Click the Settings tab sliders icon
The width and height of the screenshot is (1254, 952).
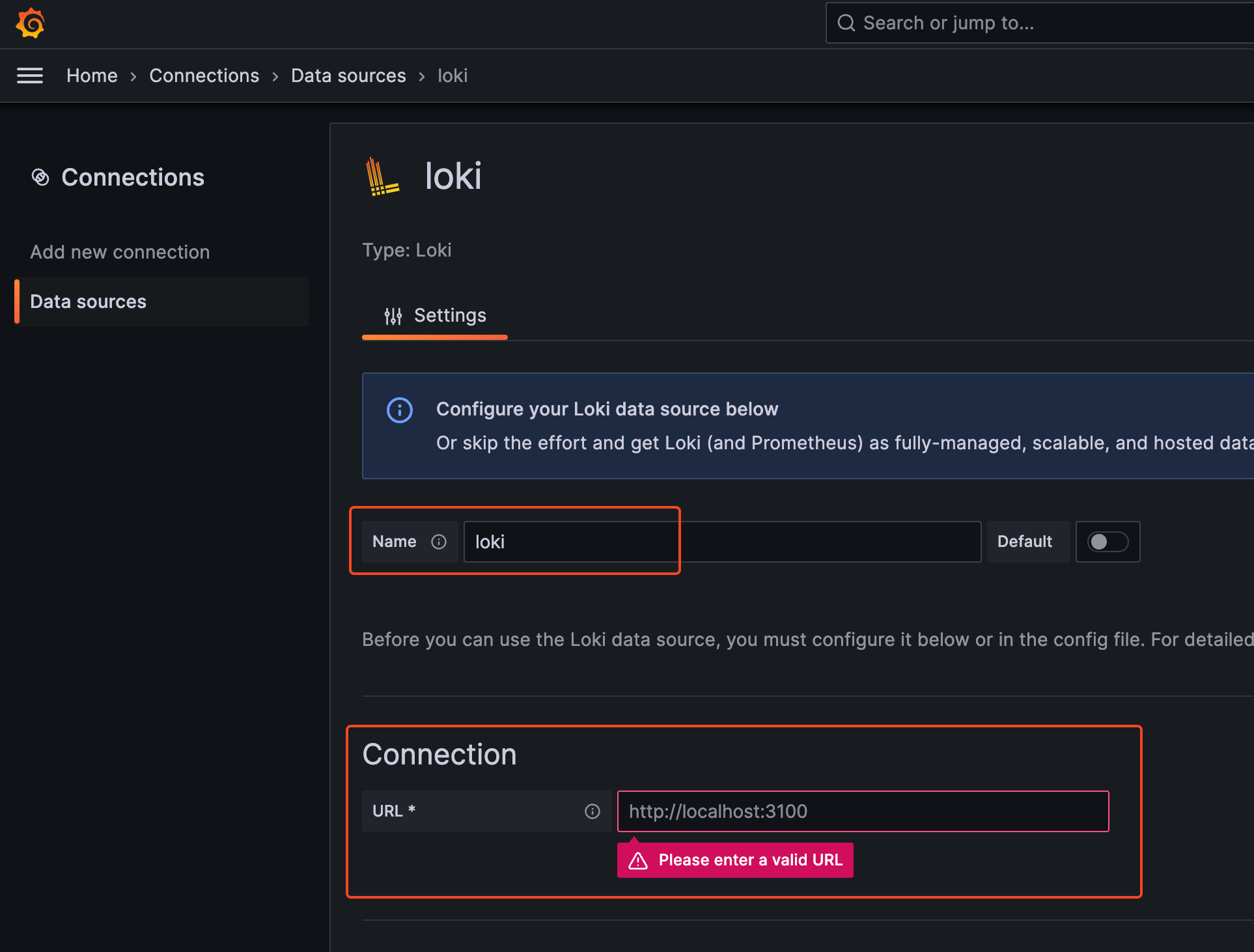coord(393,316)
